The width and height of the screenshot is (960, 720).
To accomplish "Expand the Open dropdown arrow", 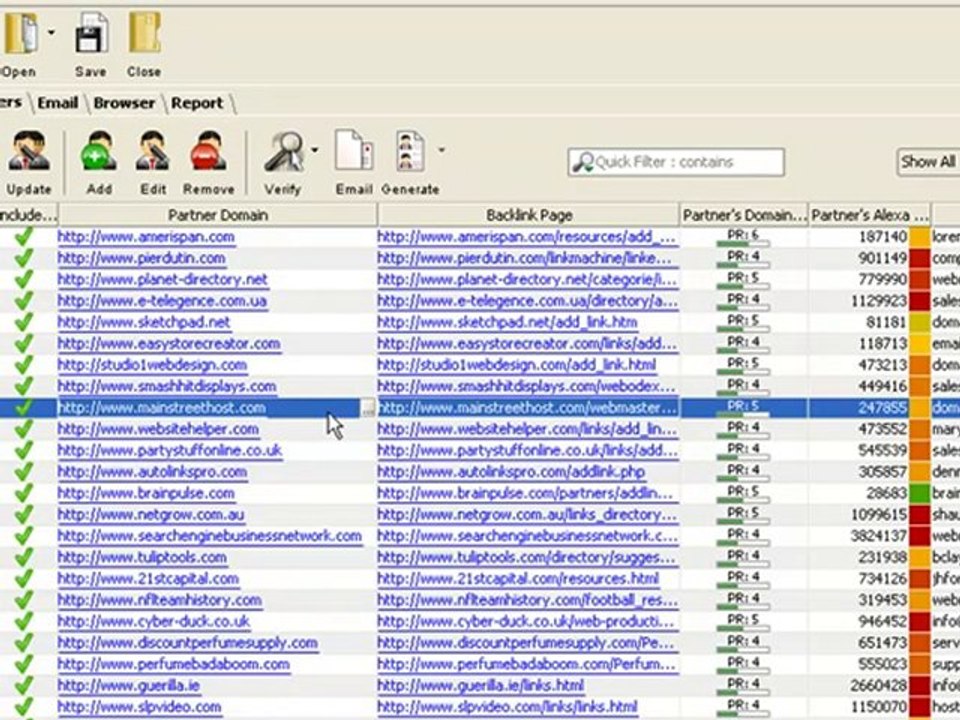I will click(x=51, y=32).
